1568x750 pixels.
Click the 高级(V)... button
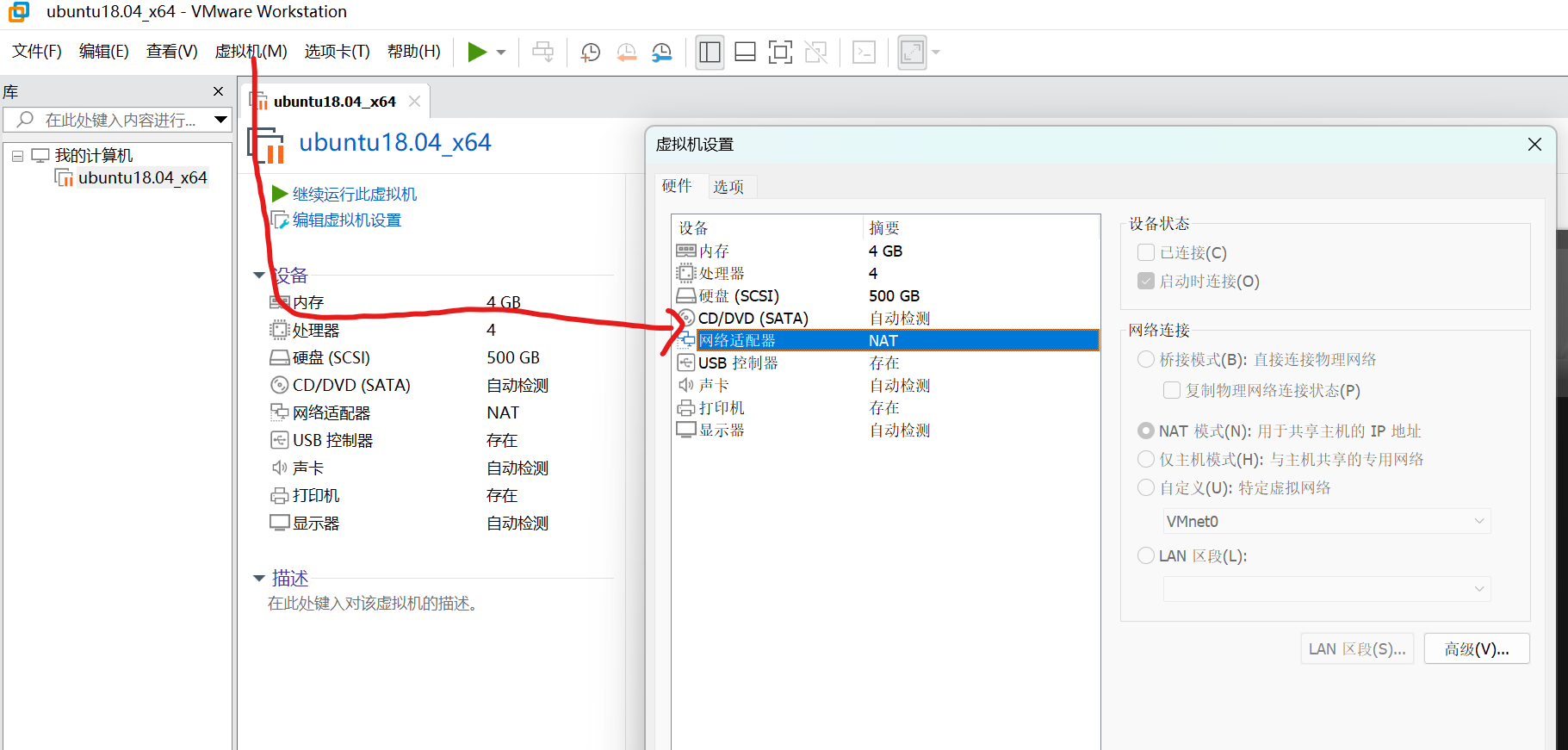click(1477, 648)
